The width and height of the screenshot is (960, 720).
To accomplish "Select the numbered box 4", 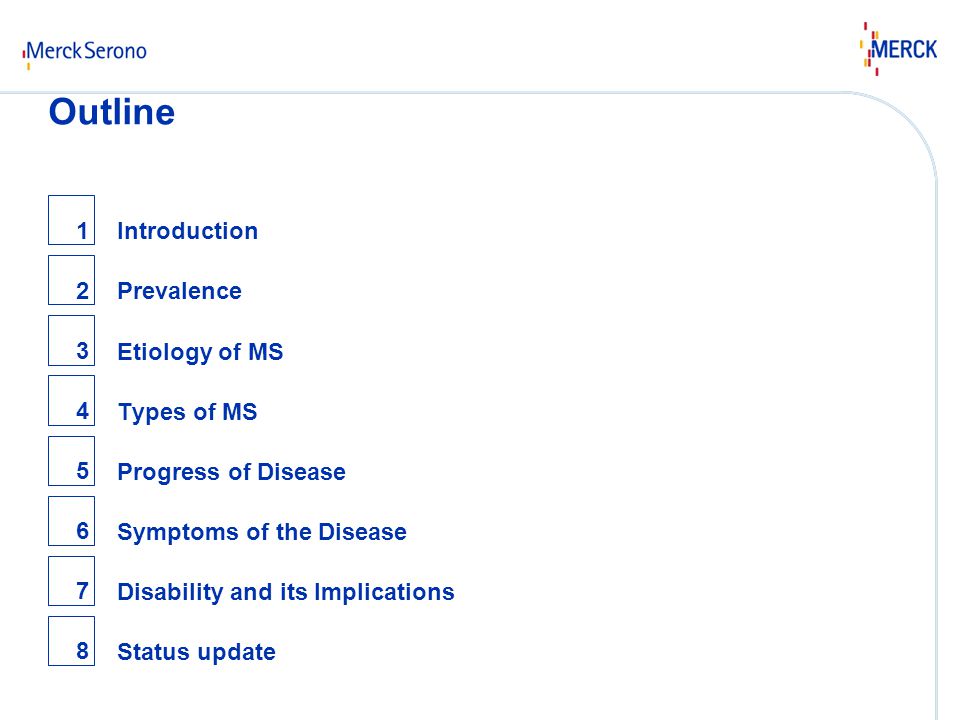I will click(72, 400).
